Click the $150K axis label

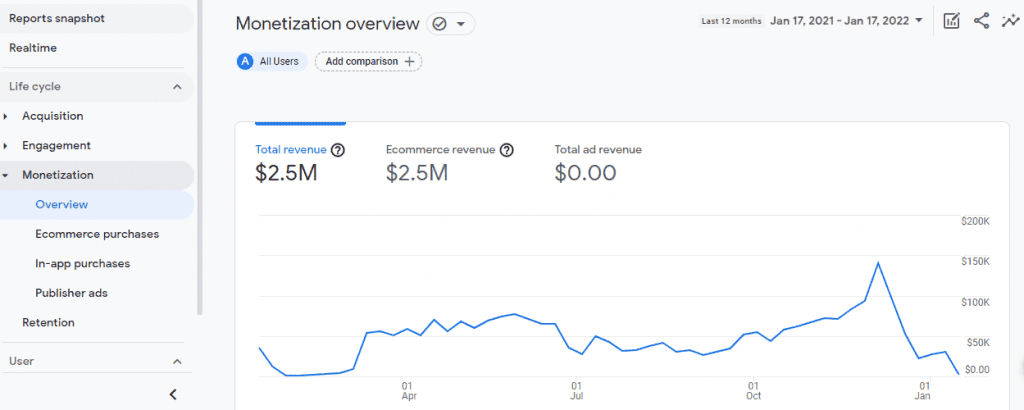pos(976,262)
